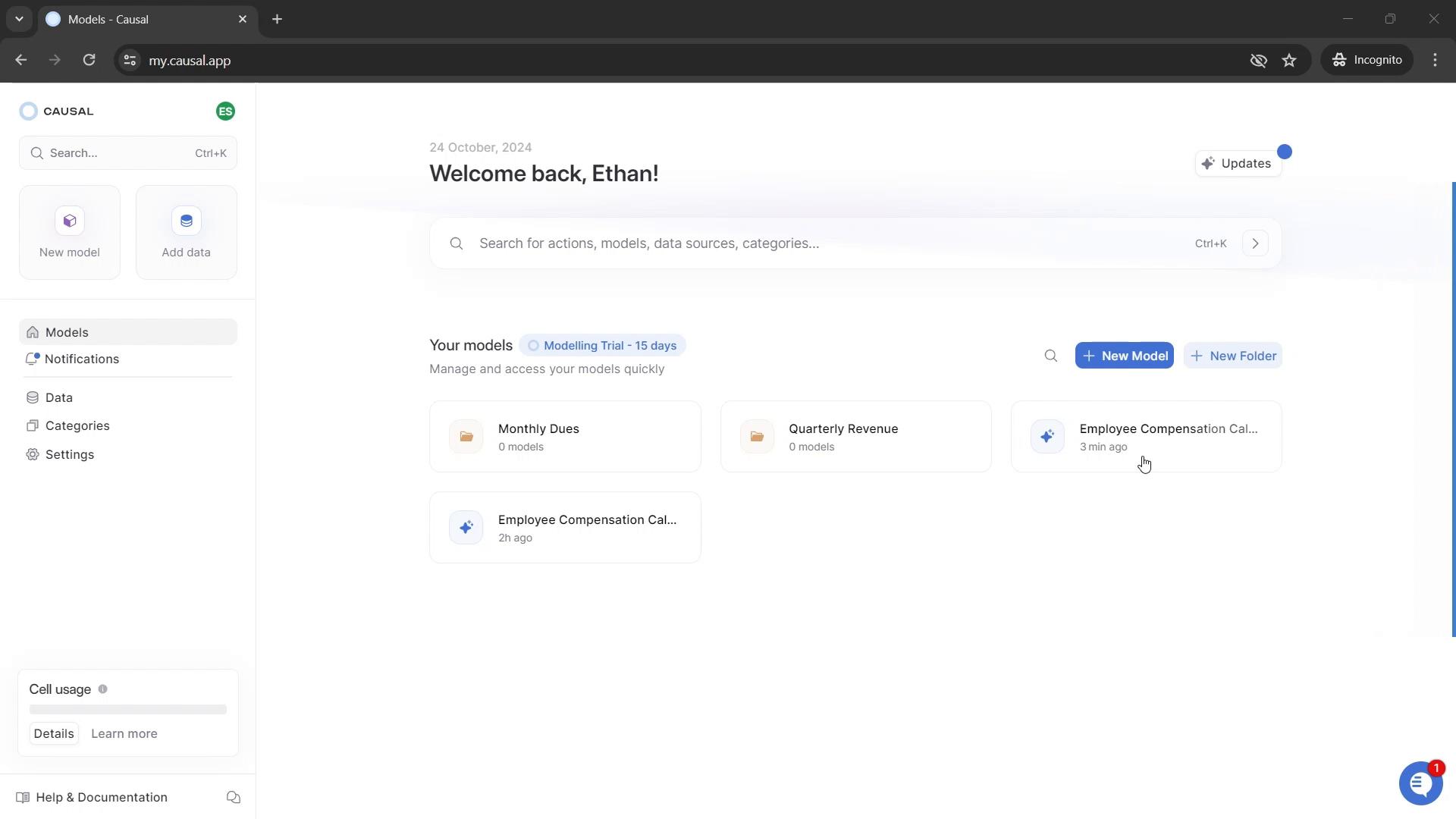Click the New Folder button
The width and height of the screenshot is (1456, 819).
coord(1234,355)
